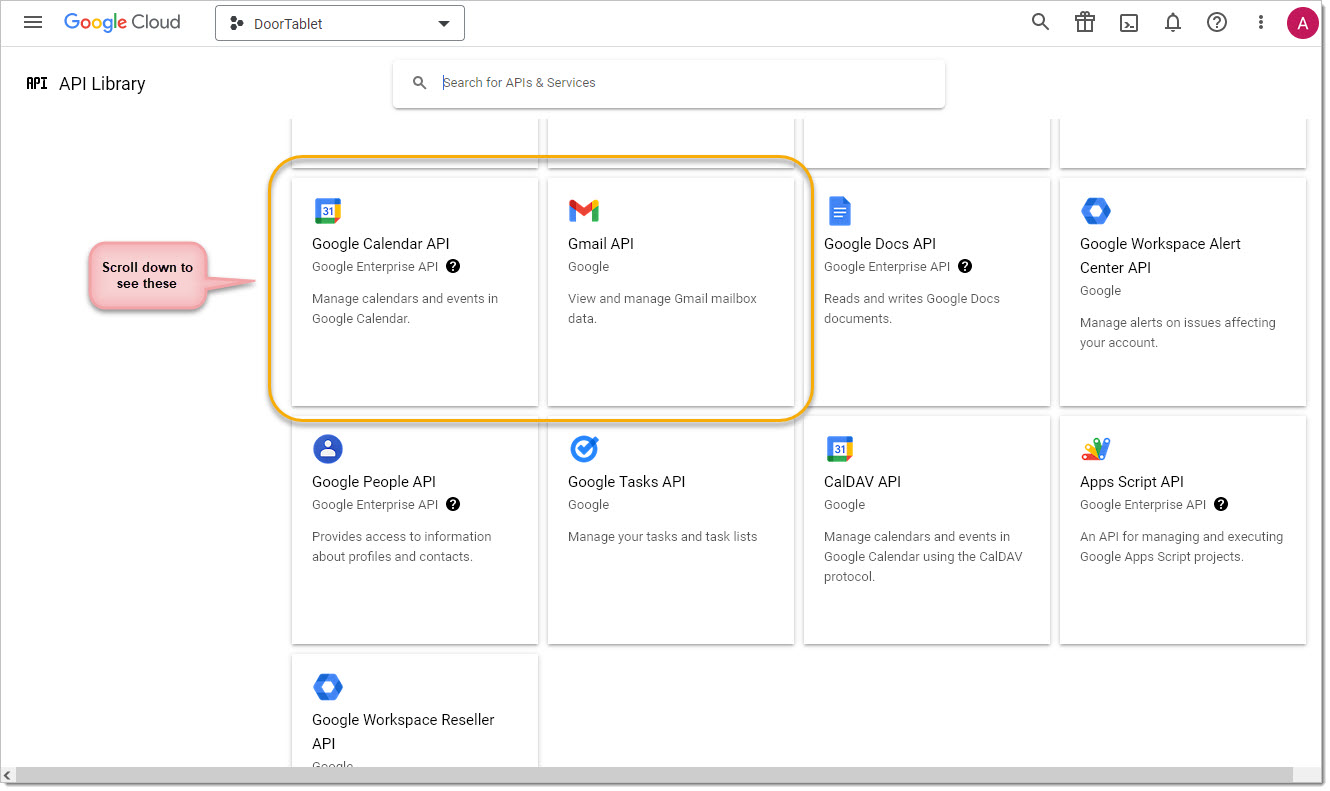Open the Google Tasks API card
The width and height of the screenshot is (1330, 791).
[x=670, y=529]
